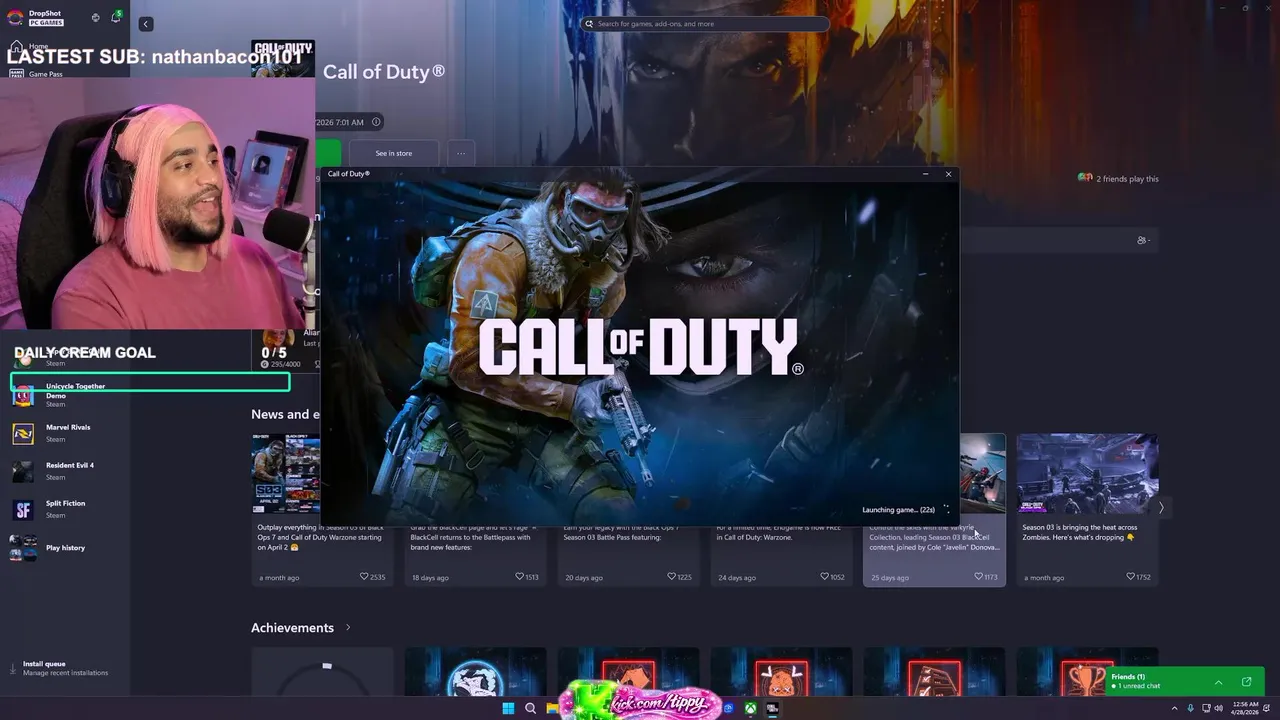Like the news post with 1752 hearts
This screenshot has height=720, width=1280.
(1138, 577)
